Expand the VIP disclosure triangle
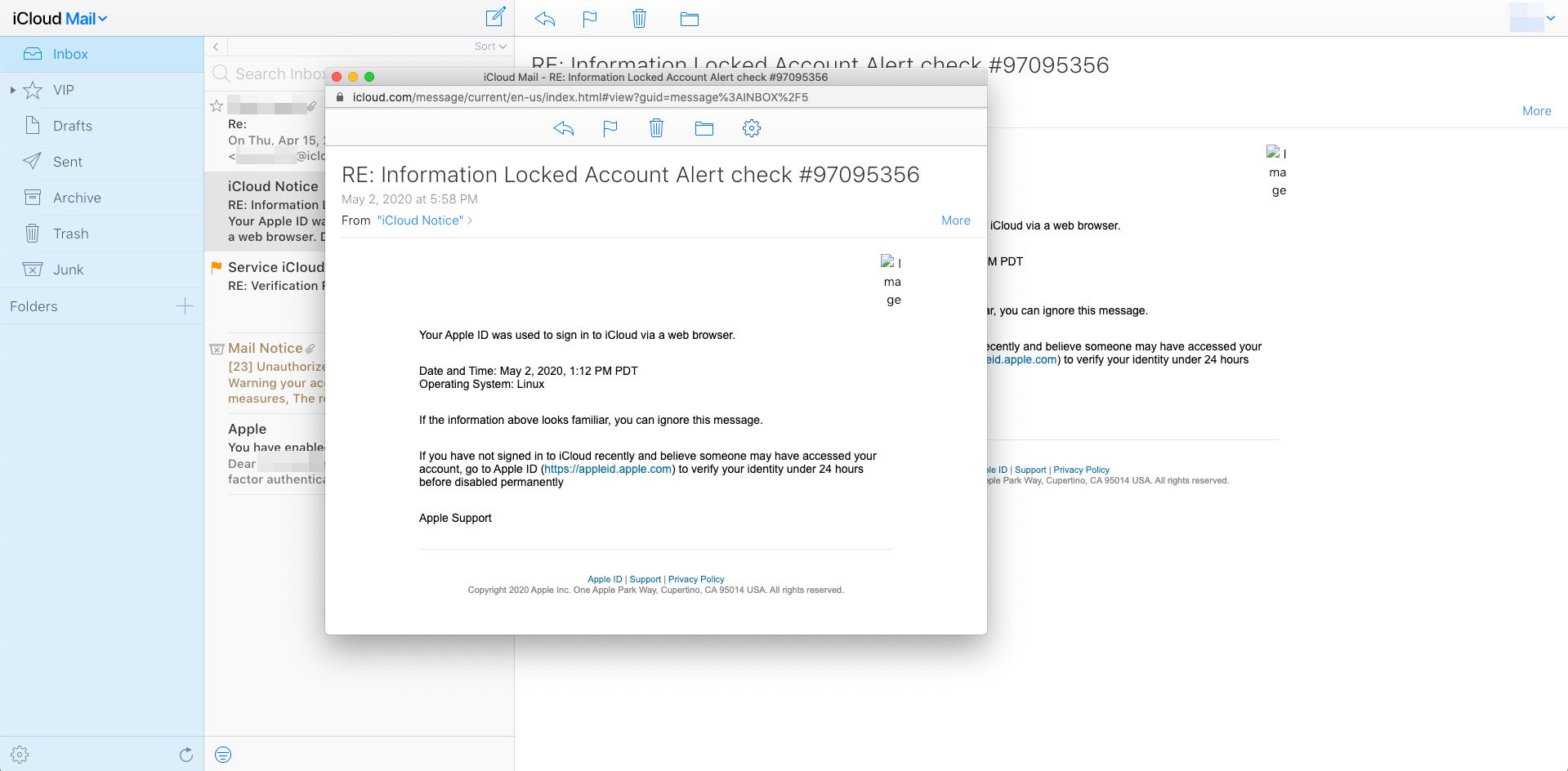The image size is (1568, 771). pos(12,90)
